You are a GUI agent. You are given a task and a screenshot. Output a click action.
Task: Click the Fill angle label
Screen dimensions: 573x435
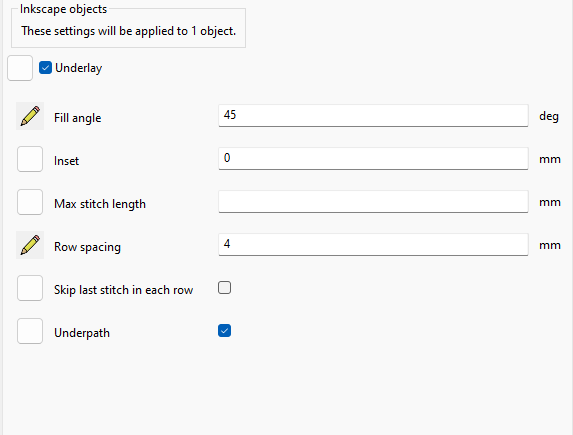tap(77, 118)
